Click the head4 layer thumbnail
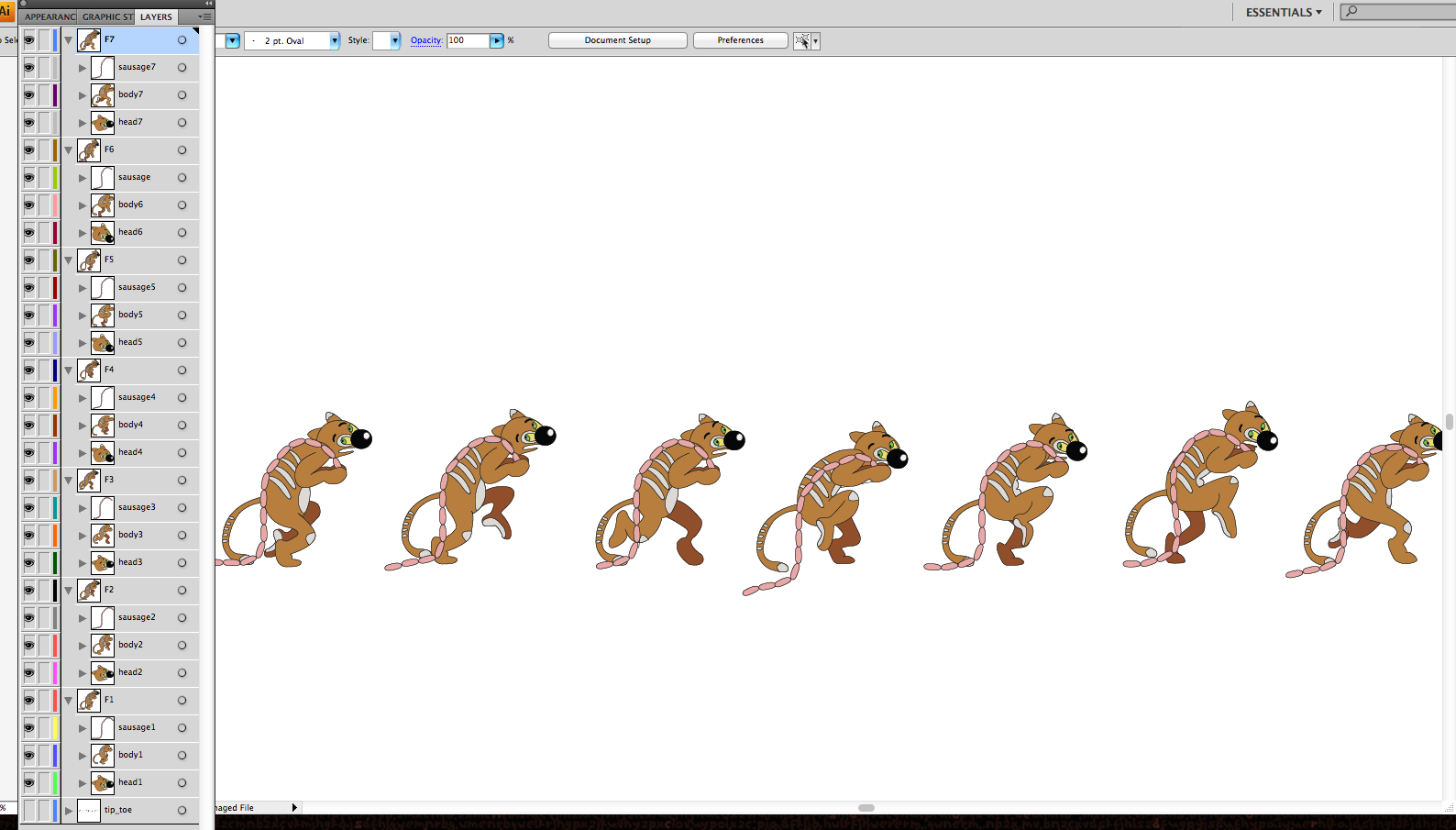 click(x=103, y=453)
